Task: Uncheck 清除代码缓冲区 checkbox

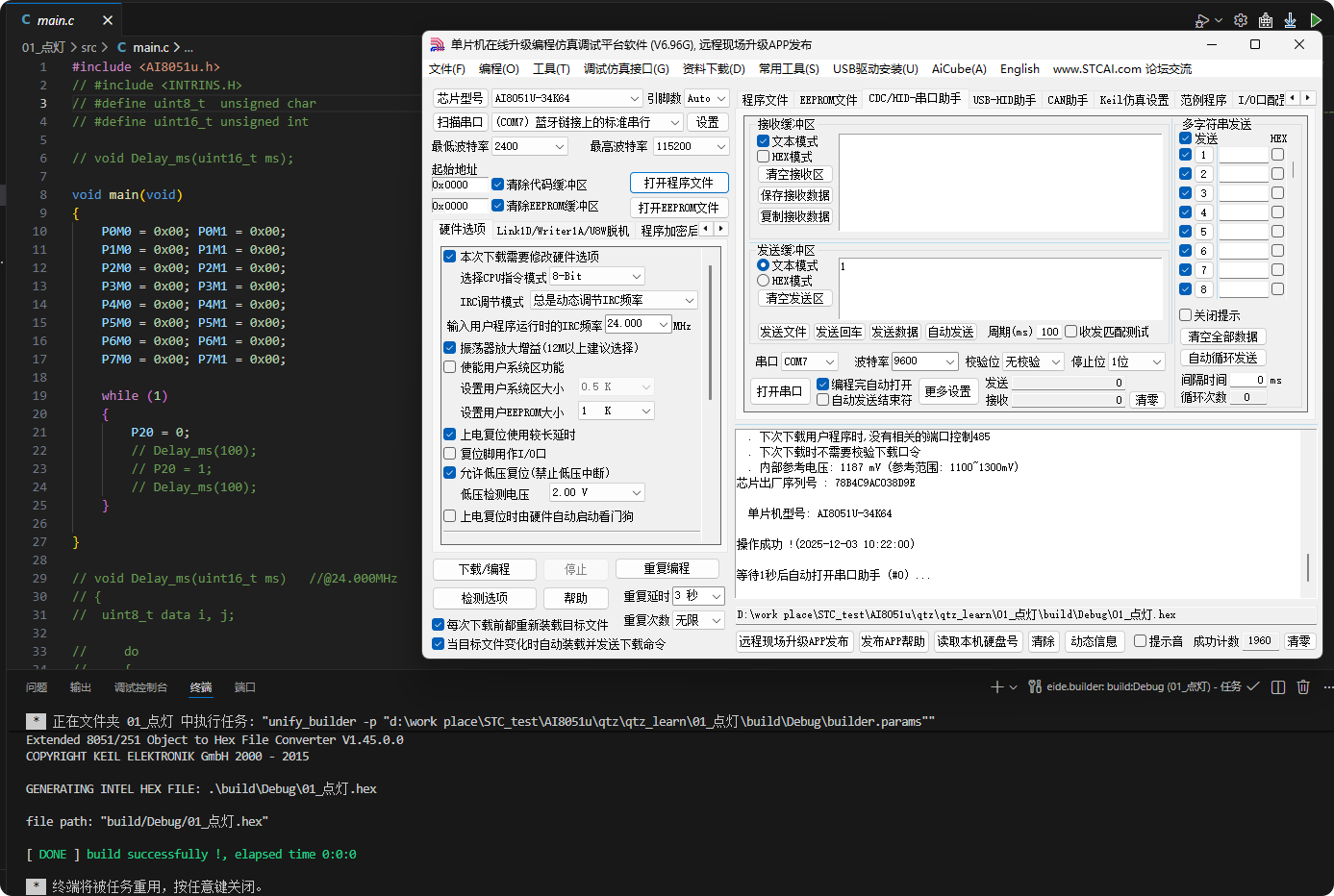Action: pyautogui.click(x=497, y=185)
